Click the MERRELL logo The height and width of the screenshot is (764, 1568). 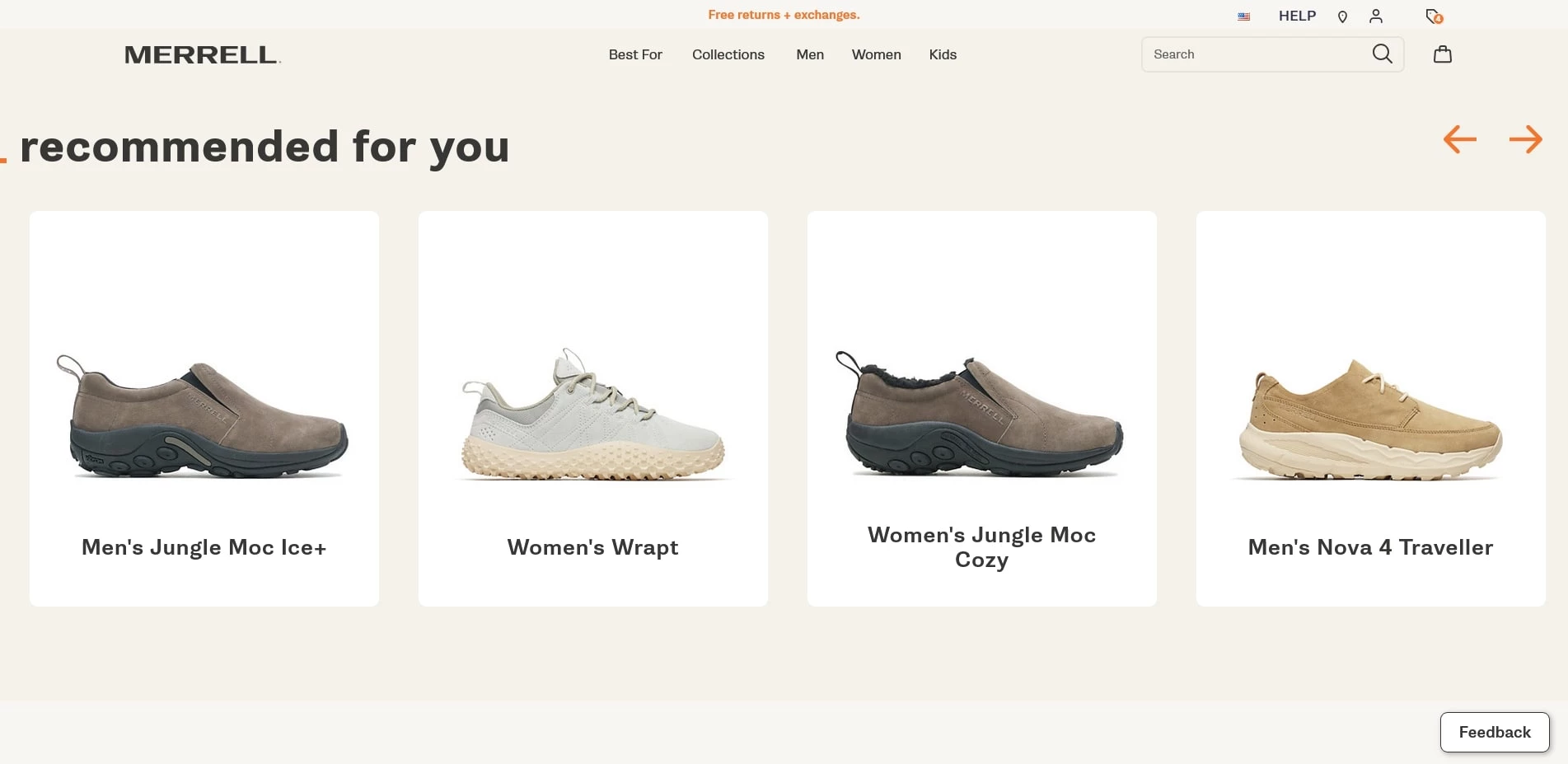[202, 54]
